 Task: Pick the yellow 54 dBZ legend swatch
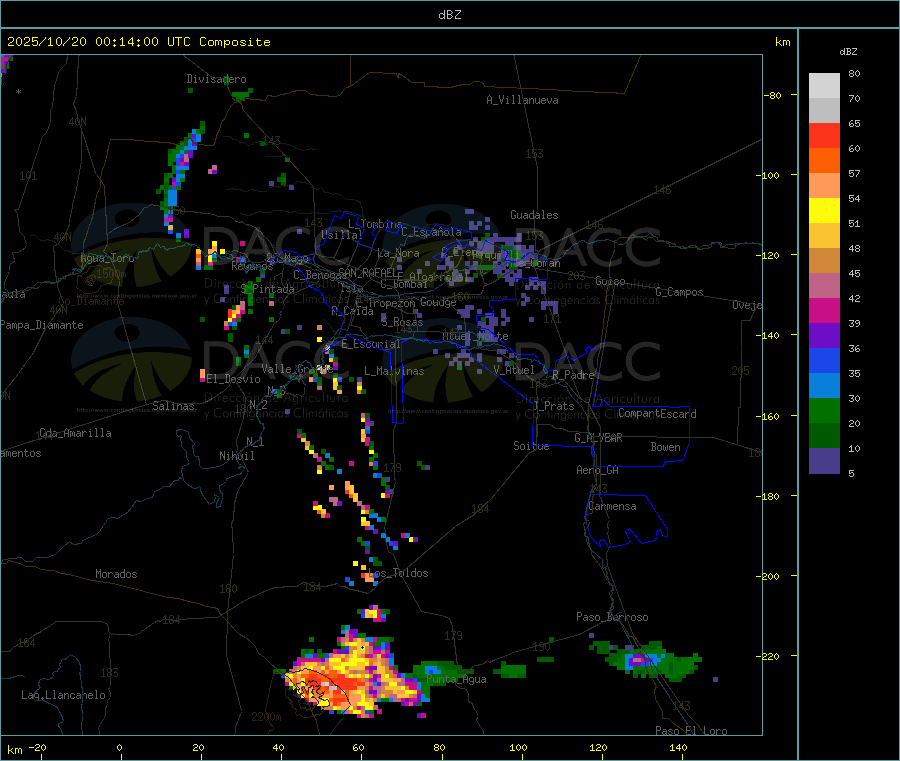tap(824, 211)
